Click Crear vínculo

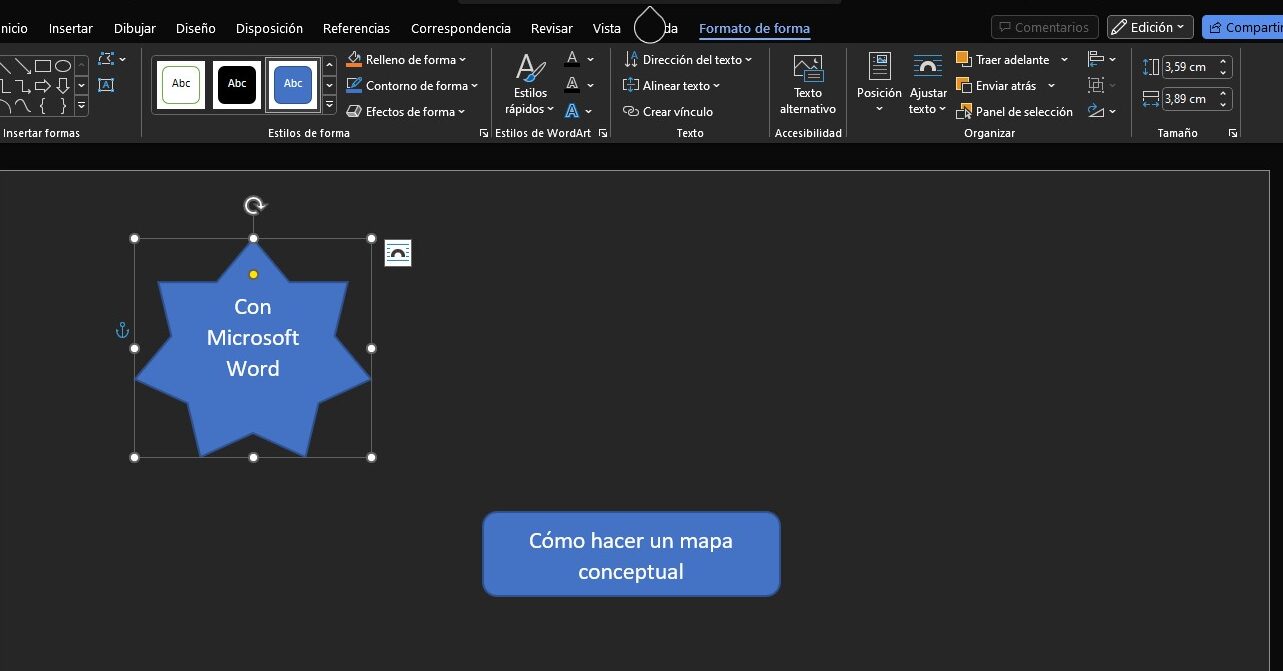668,112
